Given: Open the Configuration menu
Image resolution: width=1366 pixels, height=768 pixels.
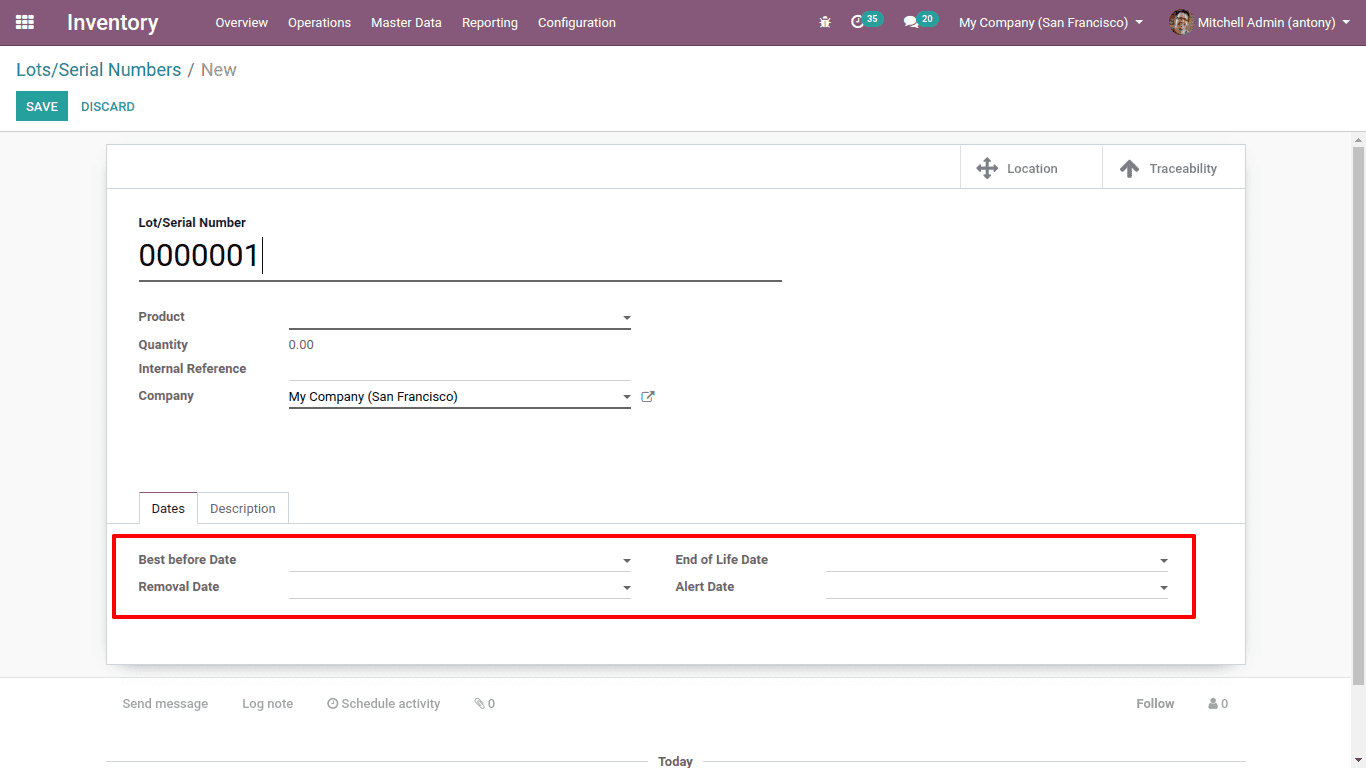Looking at the screenshot, I should 577,22.
